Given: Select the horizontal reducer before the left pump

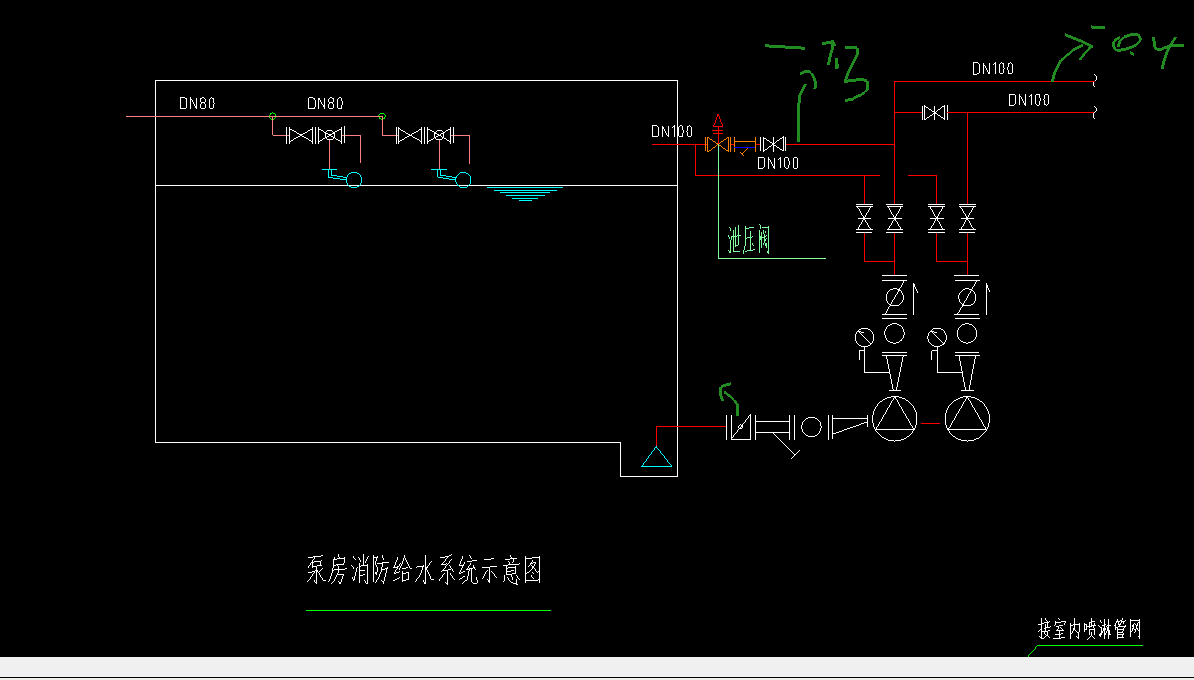Looking at the screenshot, I should [x=848, y=427].
